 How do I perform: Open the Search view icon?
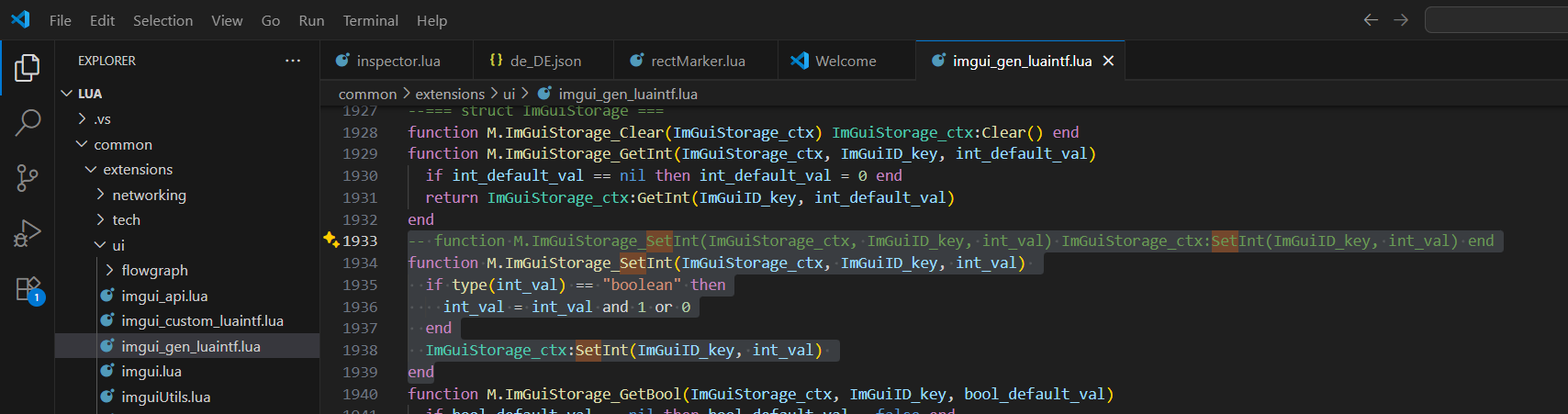point(28,122)
